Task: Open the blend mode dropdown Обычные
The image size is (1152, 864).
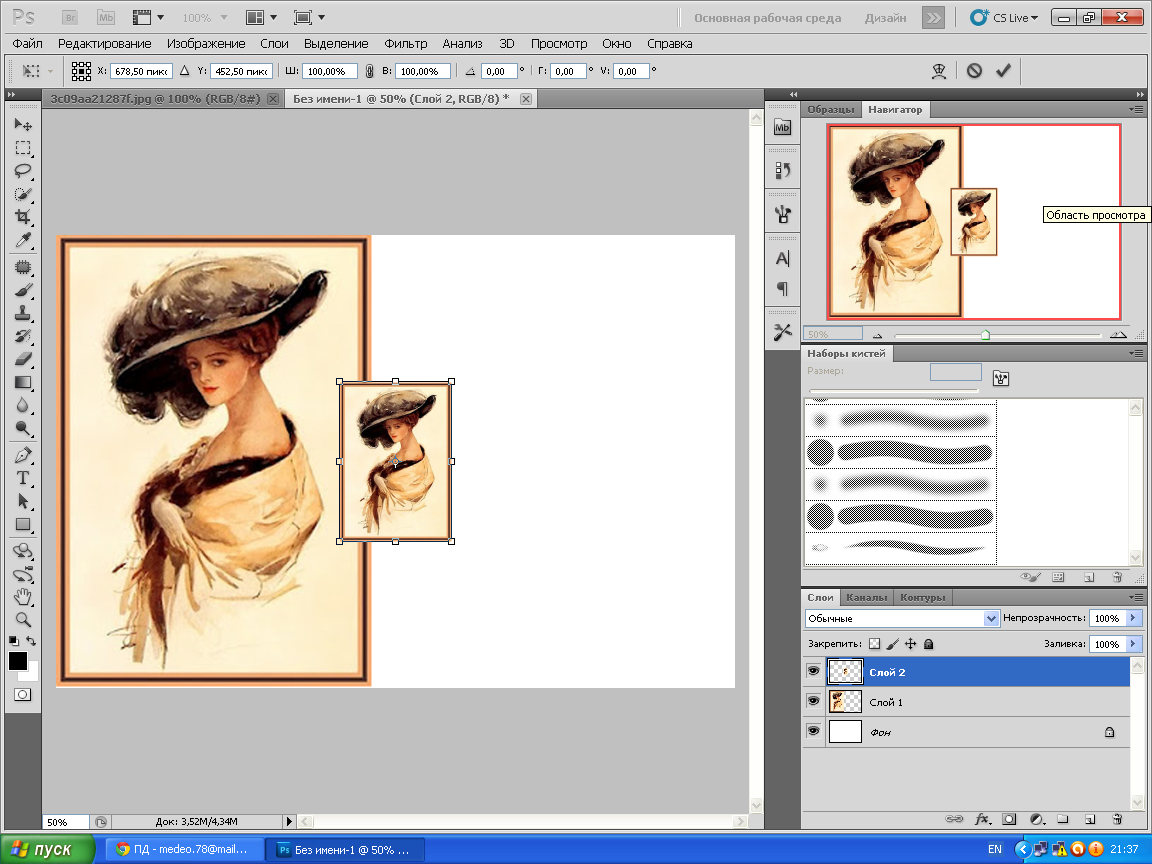Action: coord(902,619)
